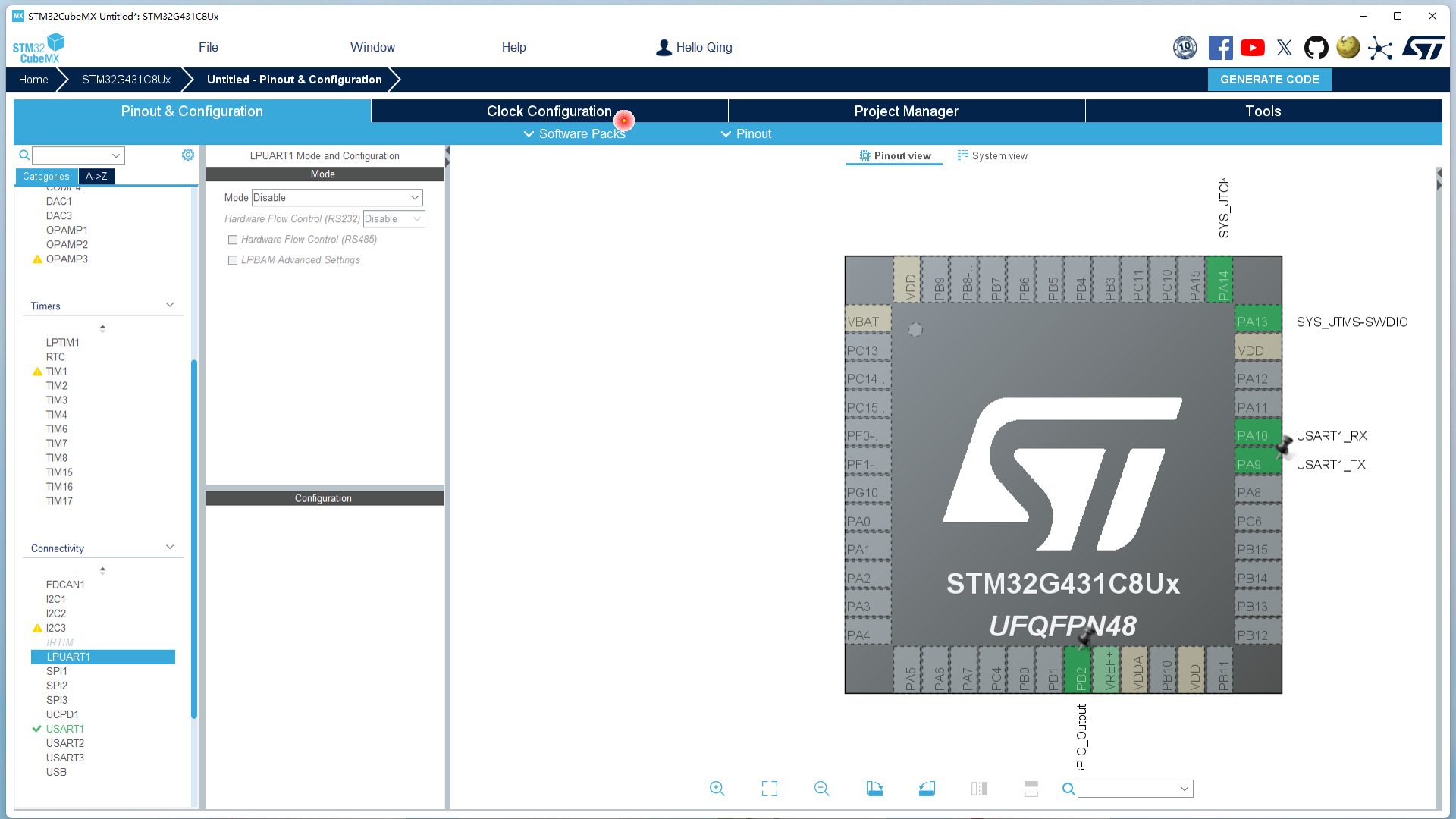
Task: Click the fit-to-screen pinout icon
Action: click(x=769, y=789)
